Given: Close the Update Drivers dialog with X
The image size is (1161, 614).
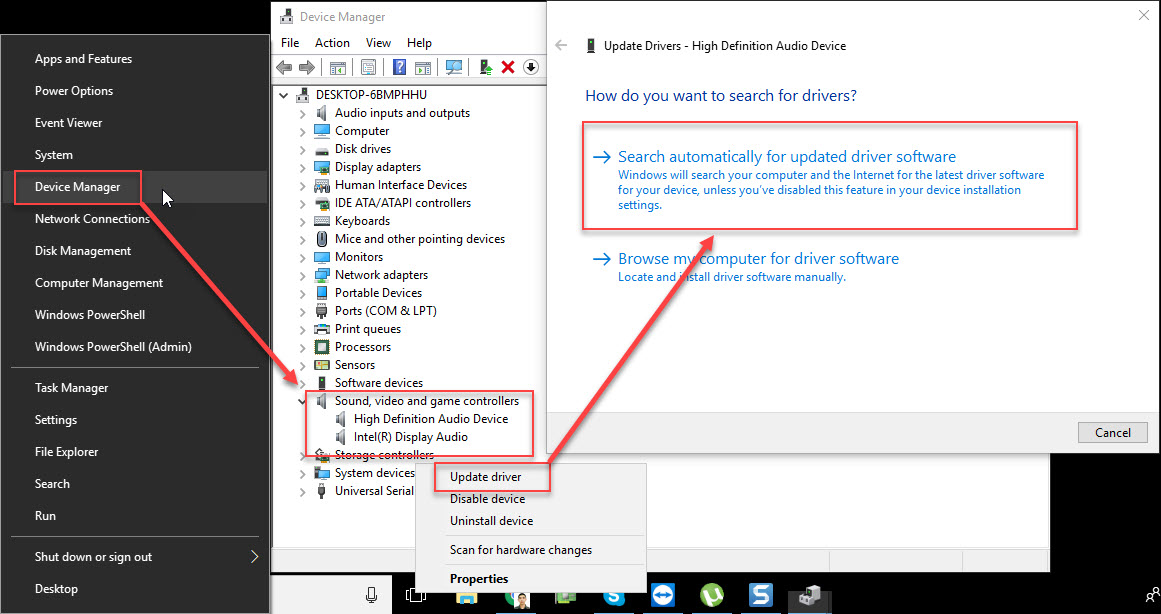Looking at the screenshot, I should click(x=1144, y=15).
